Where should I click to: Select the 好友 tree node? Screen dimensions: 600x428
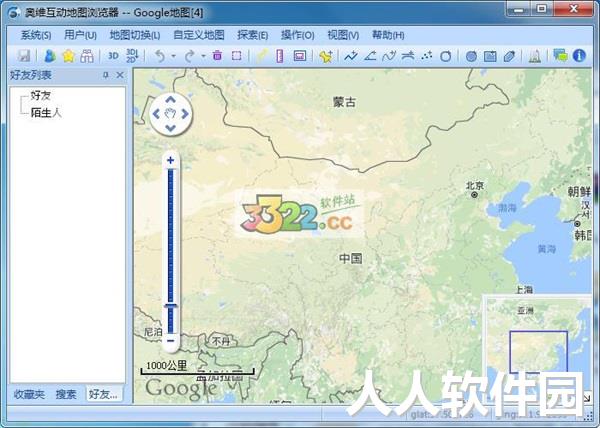41,96
